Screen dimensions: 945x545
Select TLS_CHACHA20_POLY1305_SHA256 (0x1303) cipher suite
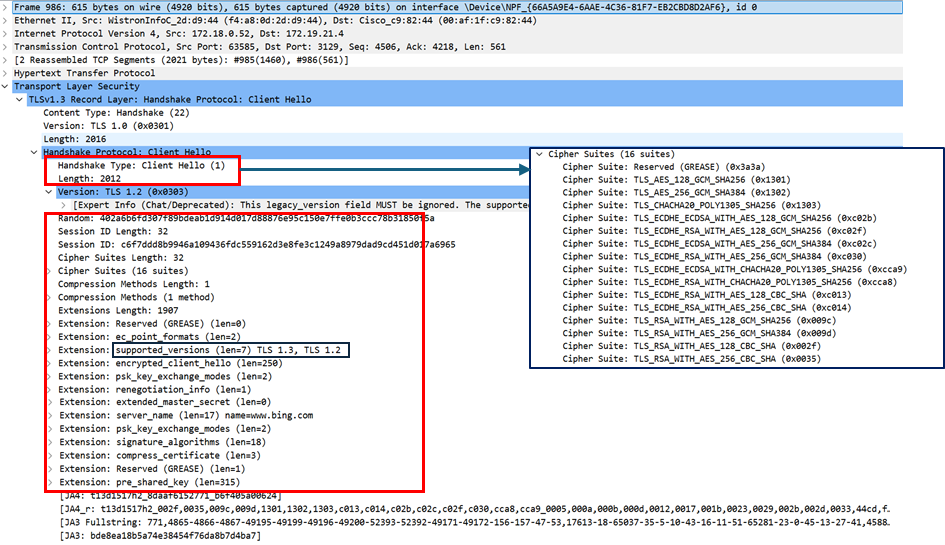pyautogui.click(x=691, y=206)
